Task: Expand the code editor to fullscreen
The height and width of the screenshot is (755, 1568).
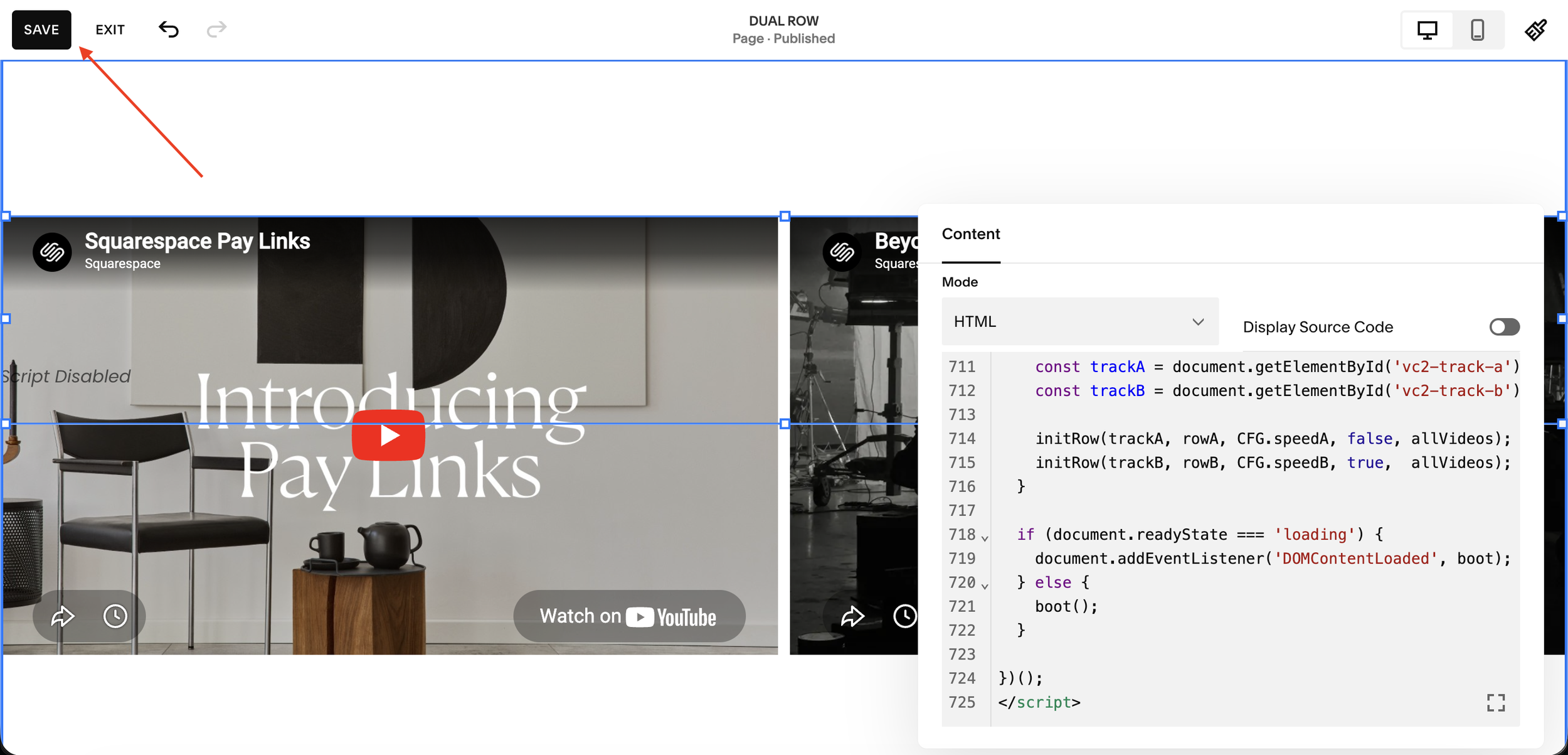Action: 1496,703
